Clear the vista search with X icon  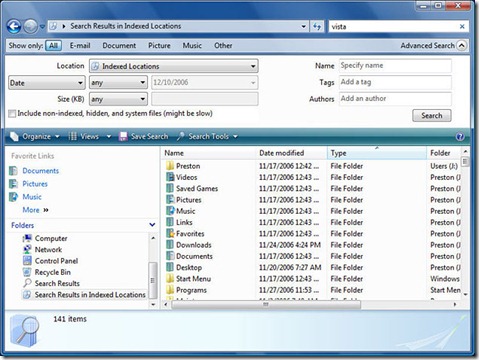pyautogui.click(x=462, y=26)
